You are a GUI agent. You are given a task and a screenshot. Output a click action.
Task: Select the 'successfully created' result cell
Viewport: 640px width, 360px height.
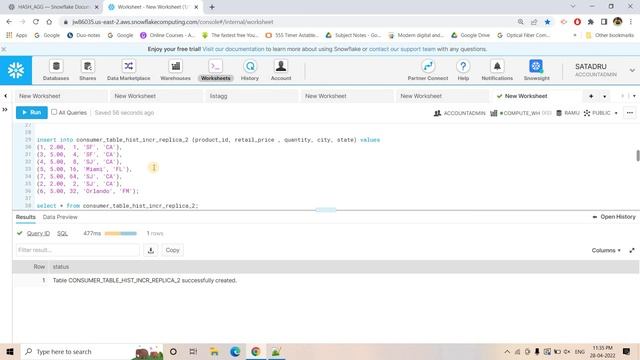(x=144, y=280)
